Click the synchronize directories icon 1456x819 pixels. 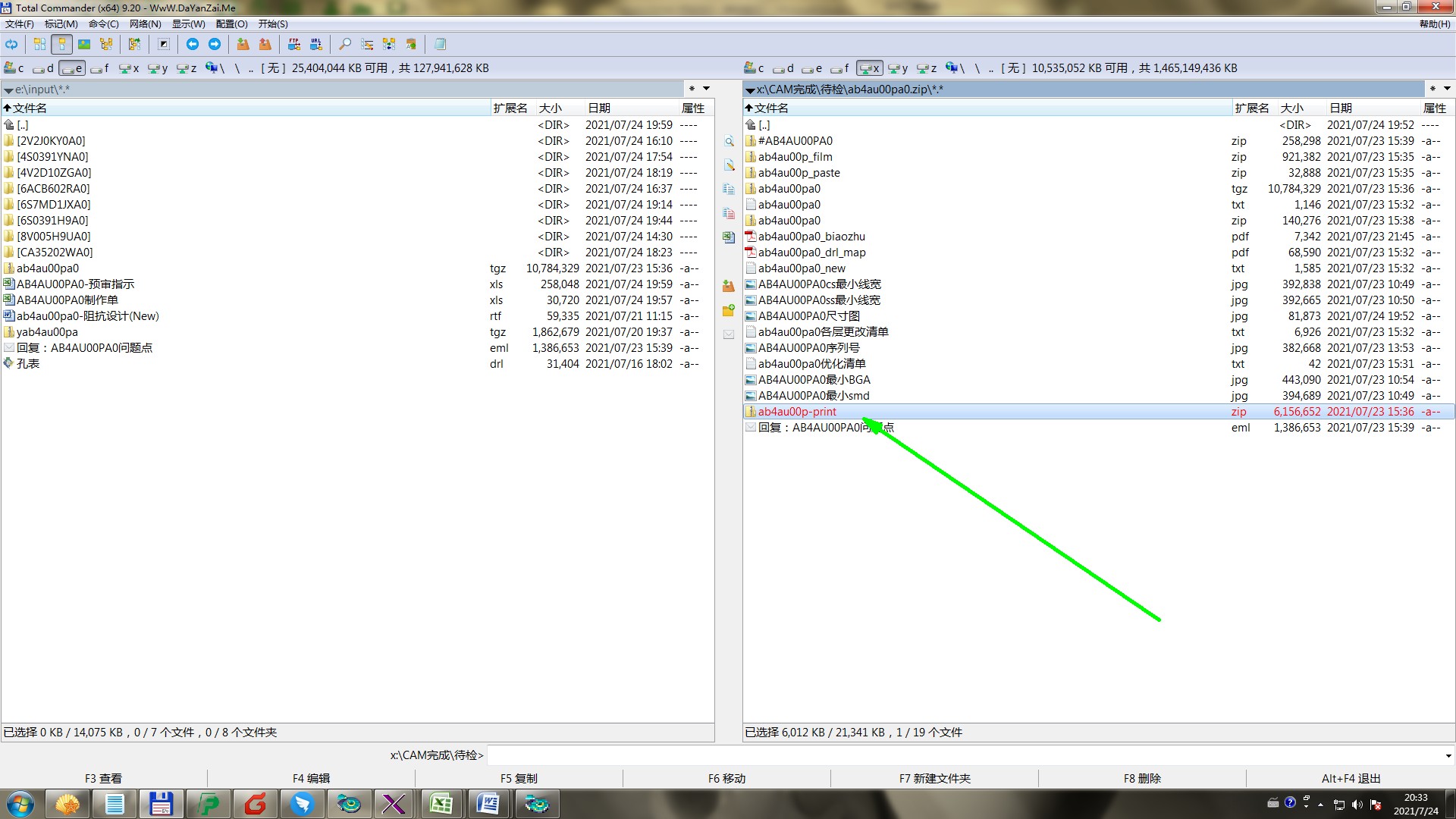pos(389,44)
